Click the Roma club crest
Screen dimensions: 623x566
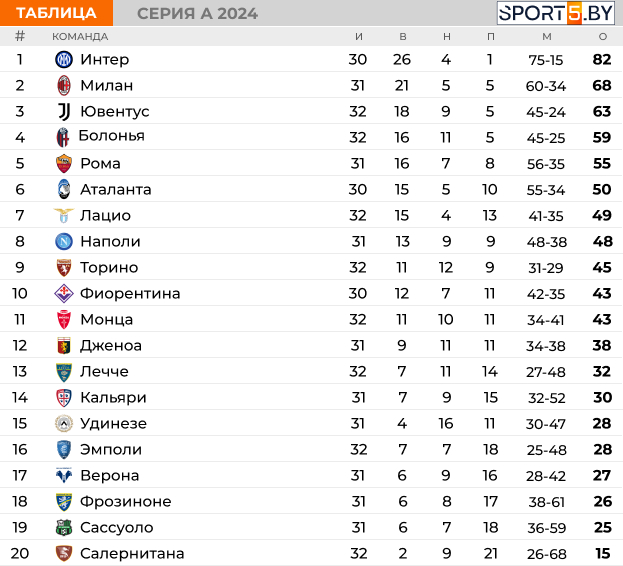[64, 164]
